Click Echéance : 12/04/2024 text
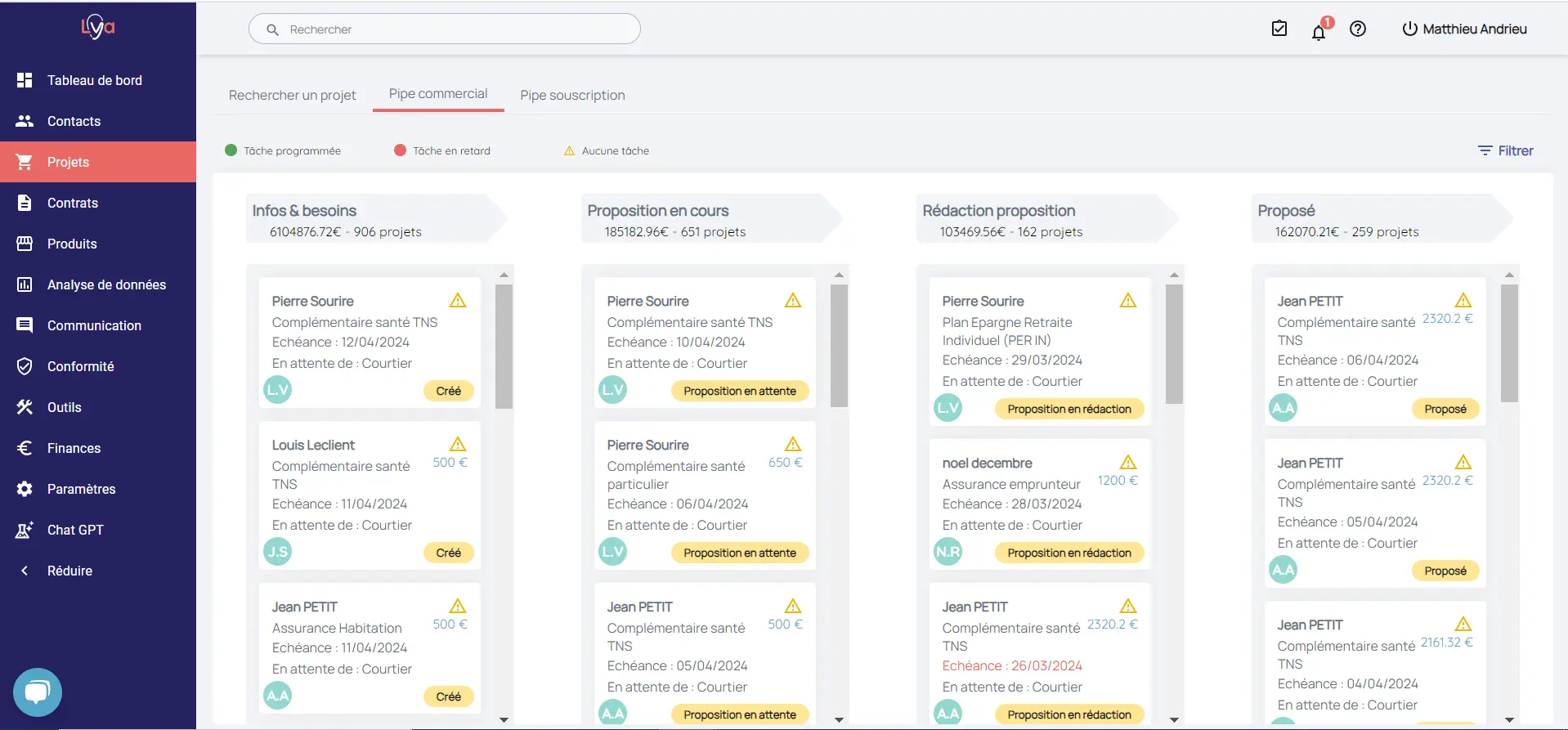1568x730 pixels. click(x=341, y=342)
